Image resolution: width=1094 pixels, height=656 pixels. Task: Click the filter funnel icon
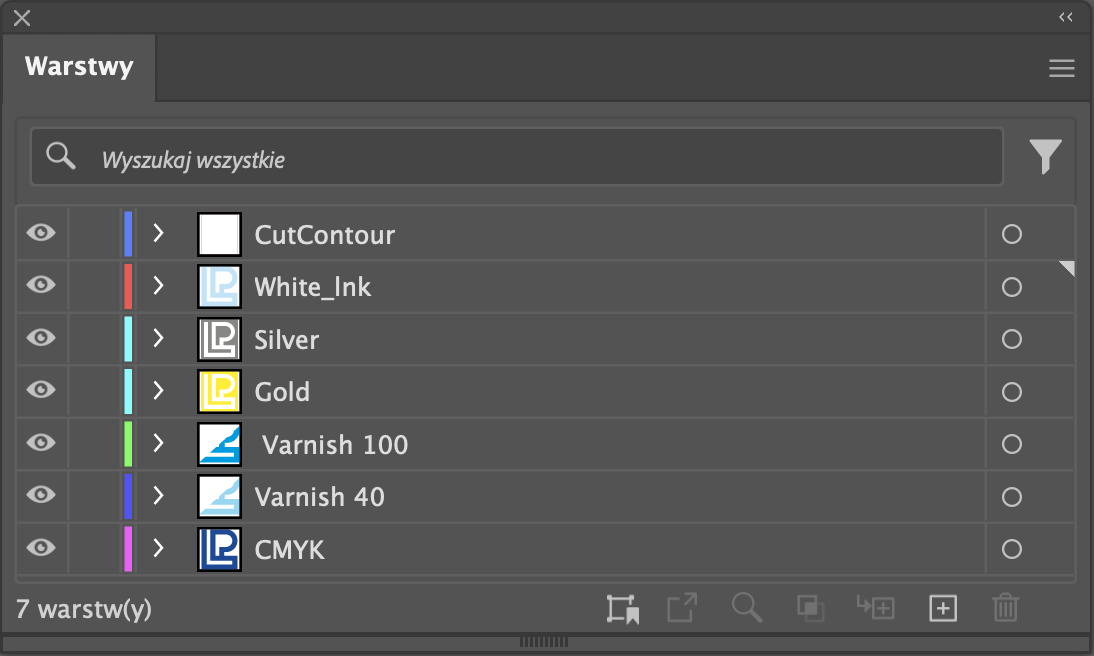[1045, 156]
